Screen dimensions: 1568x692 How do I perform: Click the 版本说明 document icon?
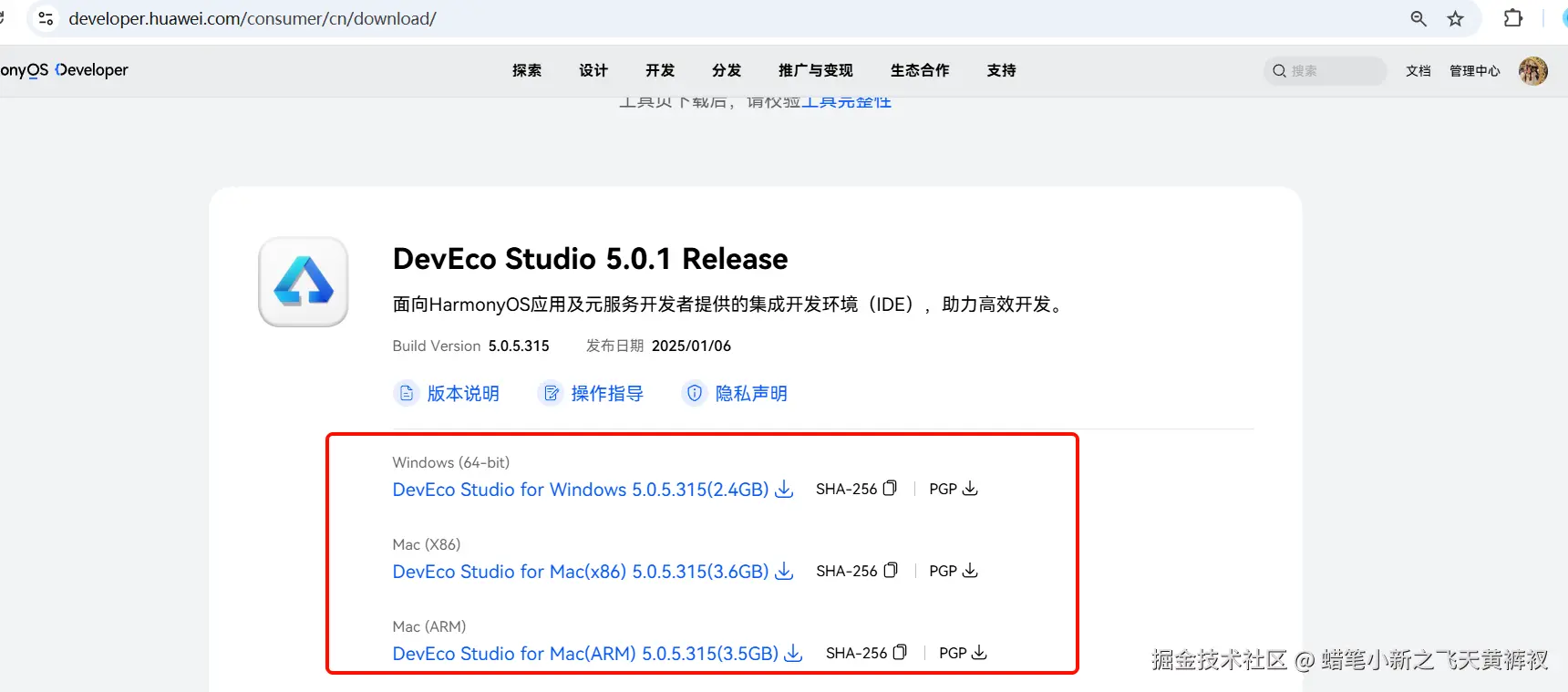click(407, 393)
